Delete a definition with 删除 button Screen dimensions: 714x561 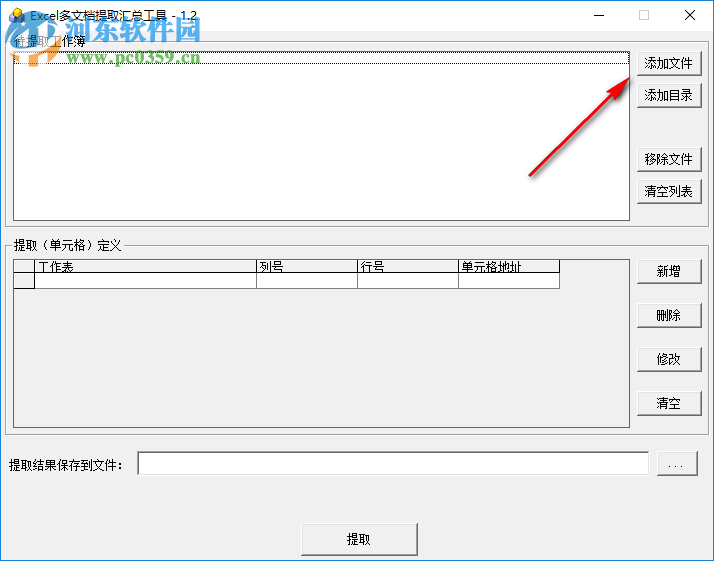click(668, 315)
